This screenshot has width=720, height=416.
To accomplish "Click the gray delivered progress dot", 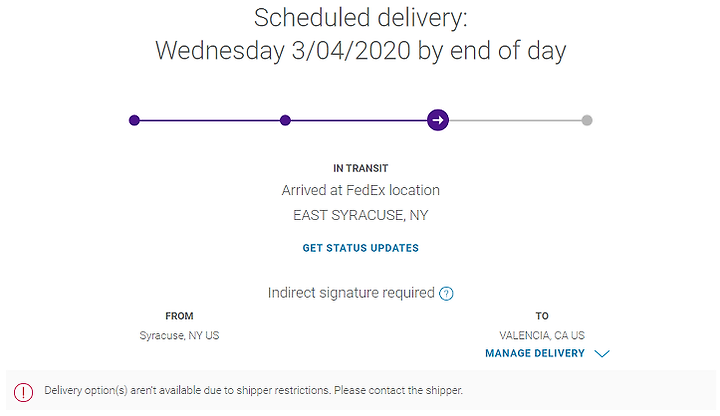I will coord(587,120).
